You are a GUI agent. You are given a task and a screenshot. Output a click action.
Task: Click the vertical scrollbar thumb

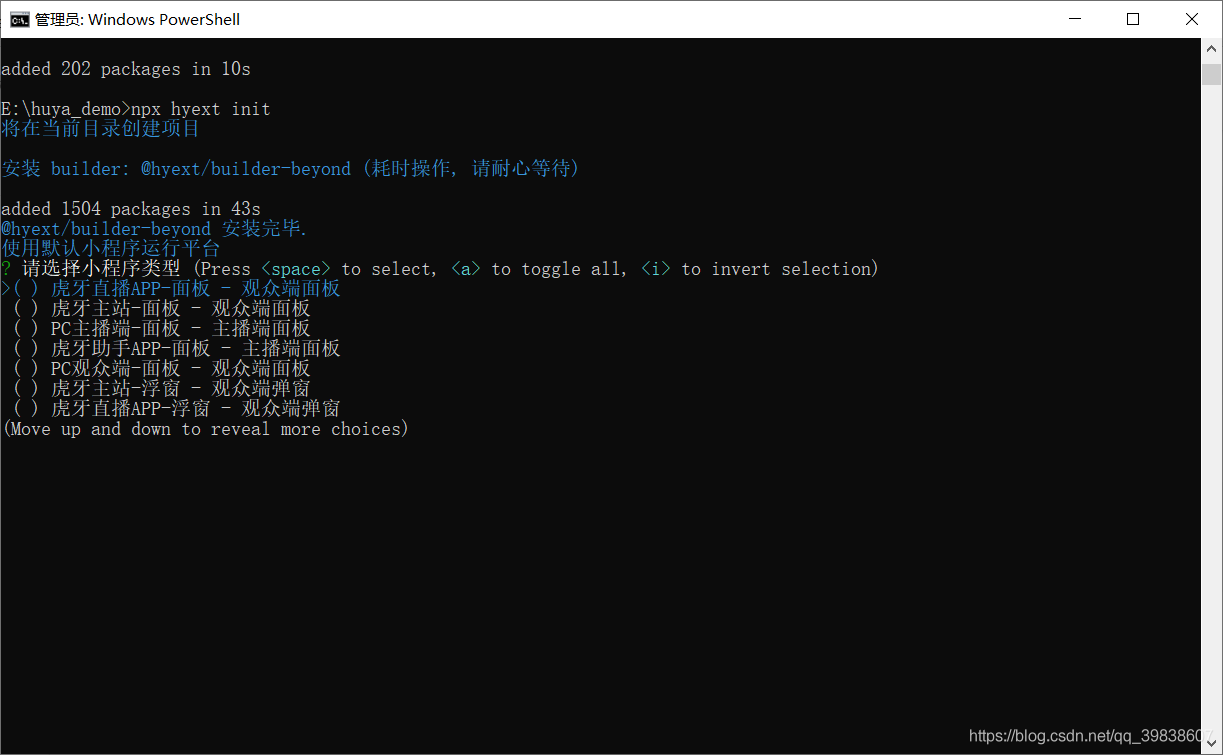click(1211, 75)
